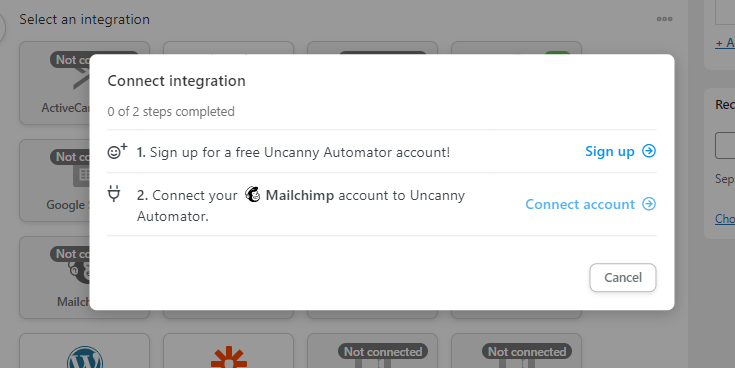
Task: Select the Mailchimp integration tile behind dialog
Action: pos(54,278)
